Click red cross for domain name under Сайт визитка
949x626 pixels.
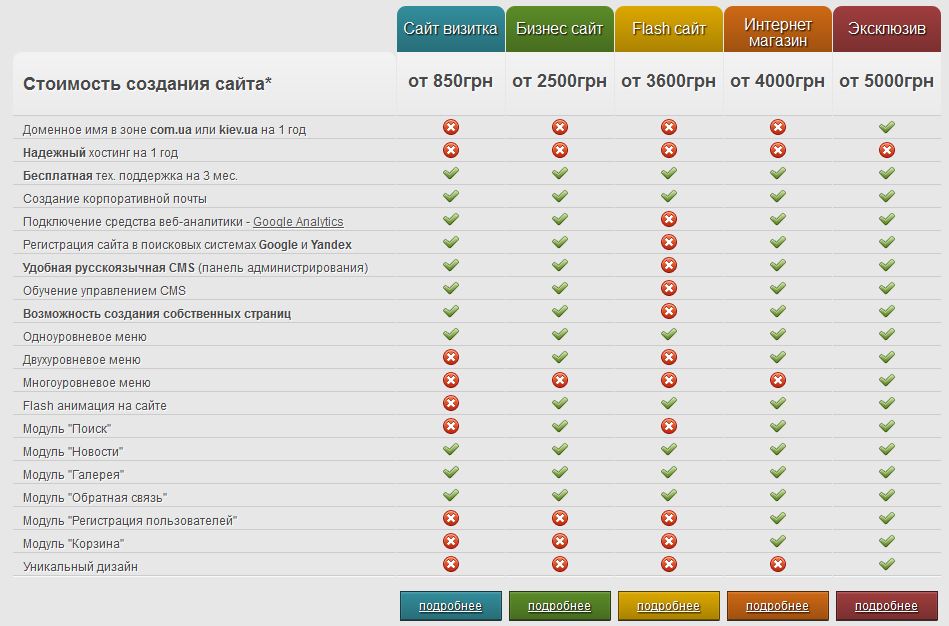[451, 127]
